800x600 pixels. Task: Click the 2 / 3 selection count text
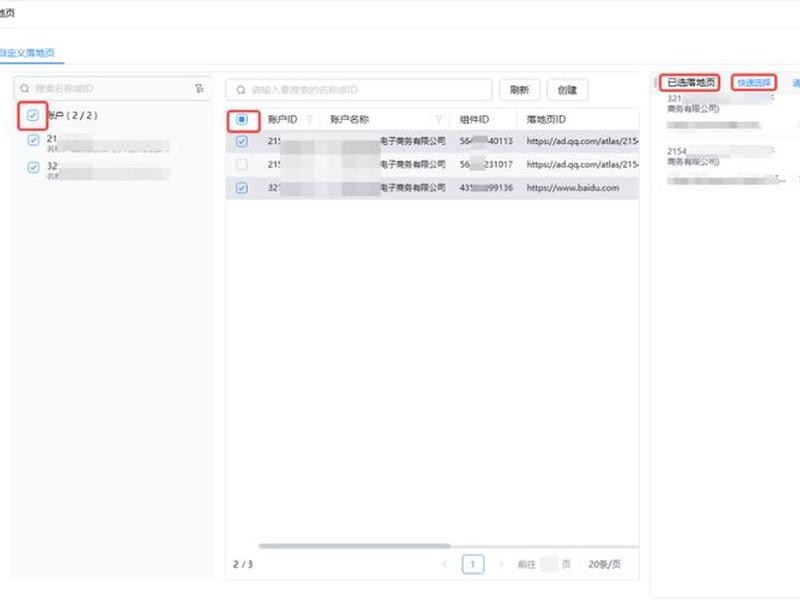point(243,564)
